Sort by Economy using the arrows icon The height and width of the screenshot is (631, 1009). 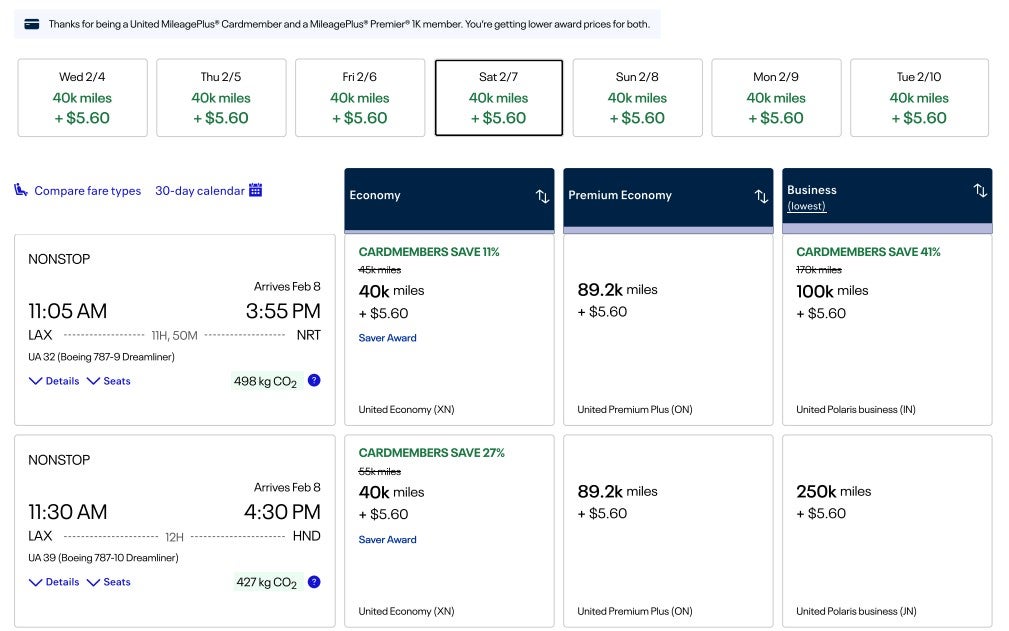coord(542,196)
